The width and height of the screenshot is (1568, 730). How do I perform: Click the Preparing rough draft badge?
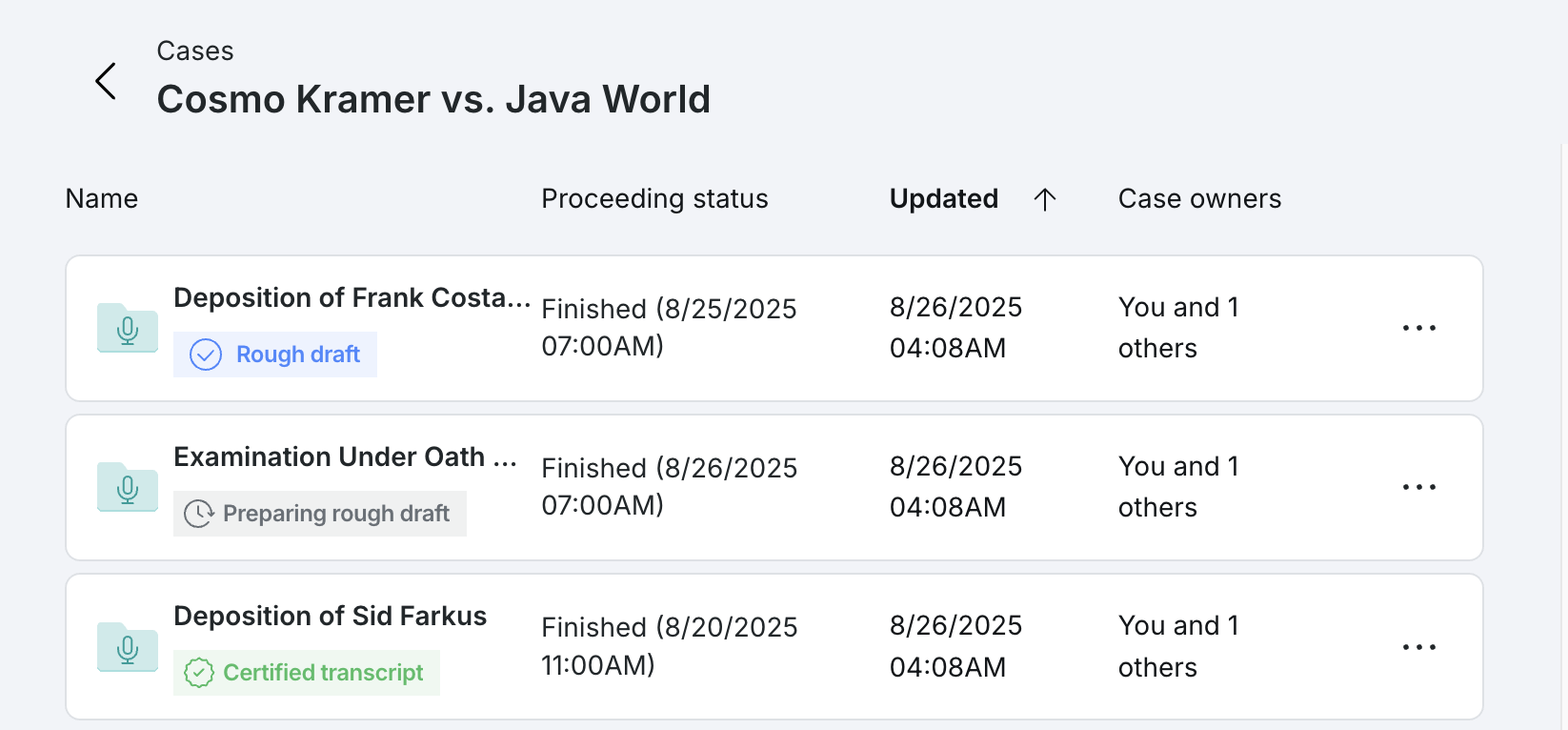click(320, 514)
